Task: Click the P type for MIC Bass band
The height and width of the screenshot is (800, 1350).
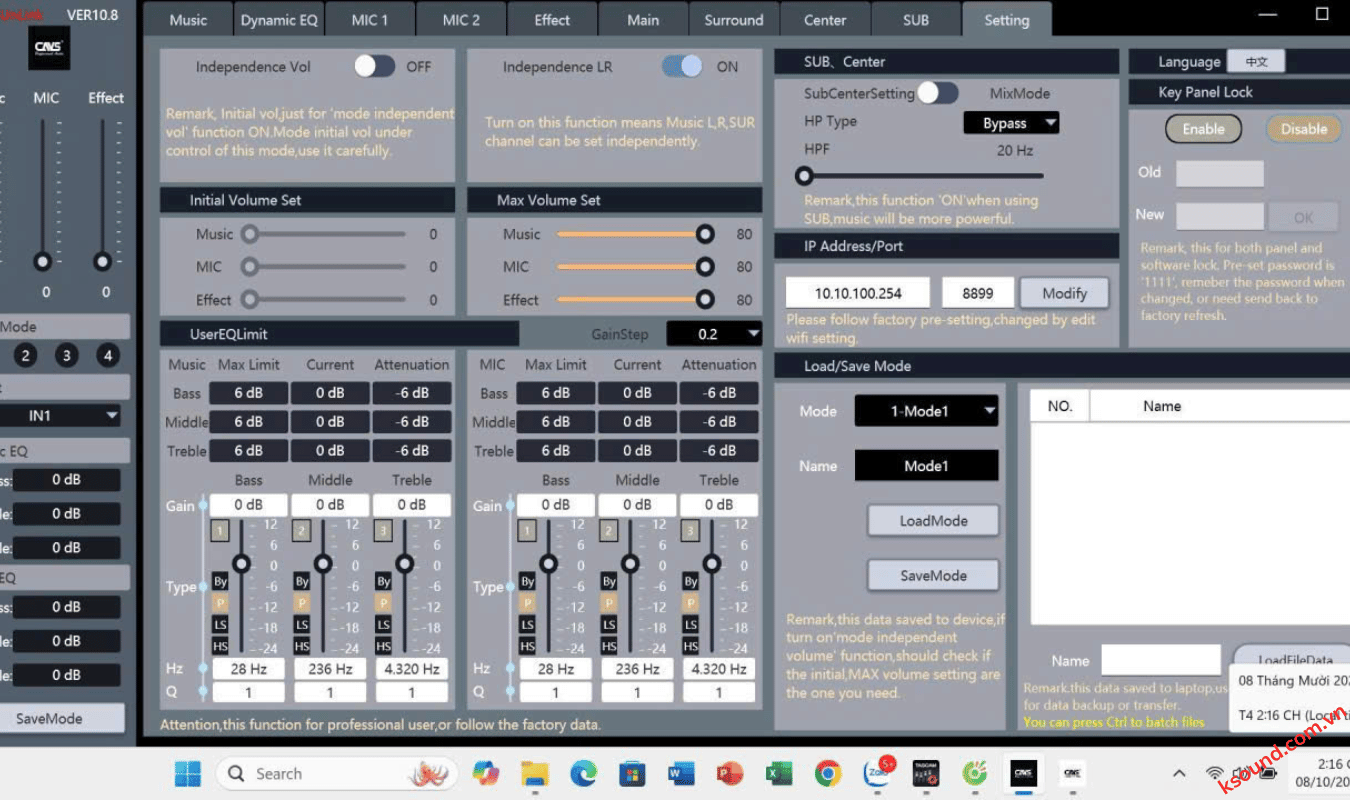Action: pos(527,603)
